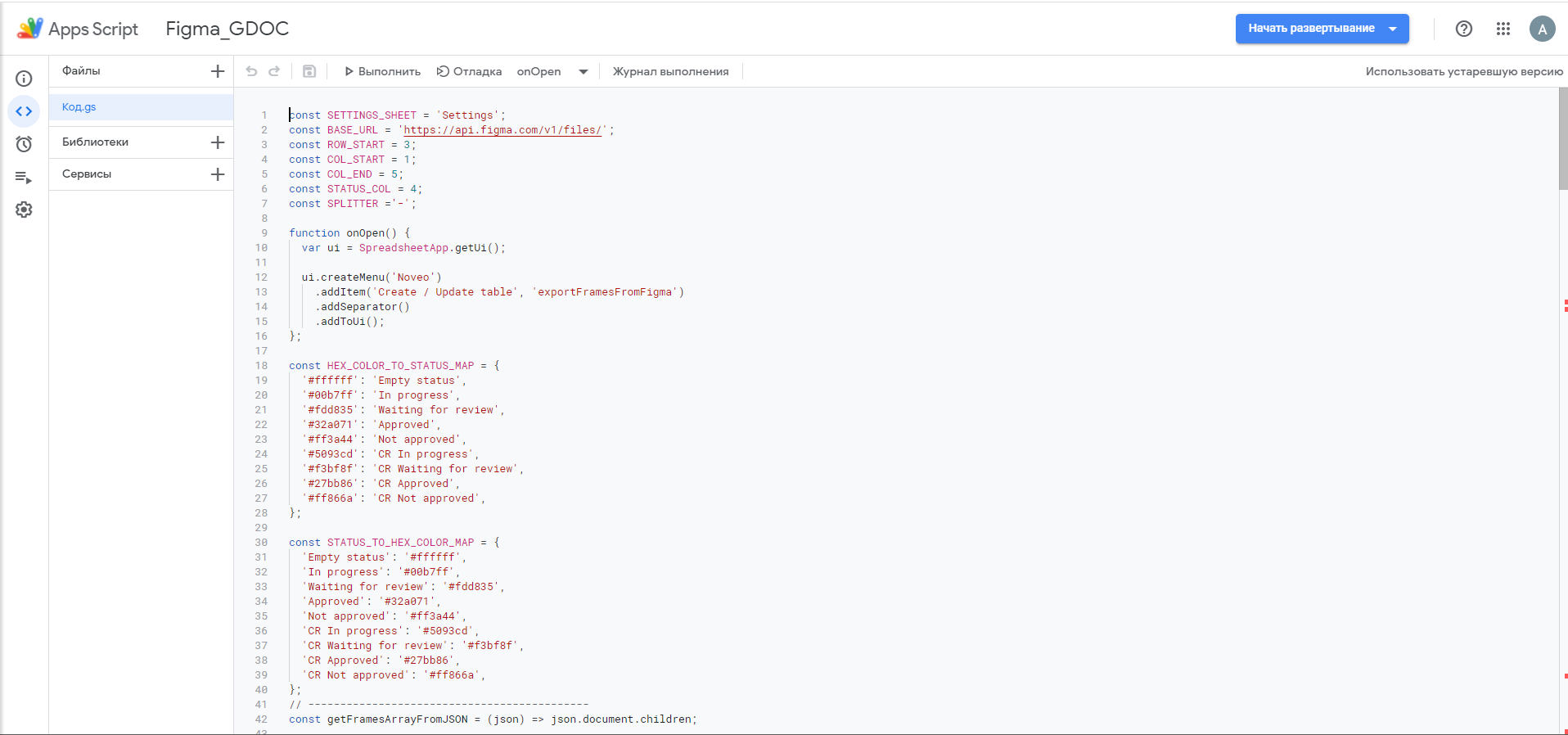This screenshot has height=735, width=1568.
Task: Open the Overview info icon in sidebar
Action: click(x=24, y=79)
